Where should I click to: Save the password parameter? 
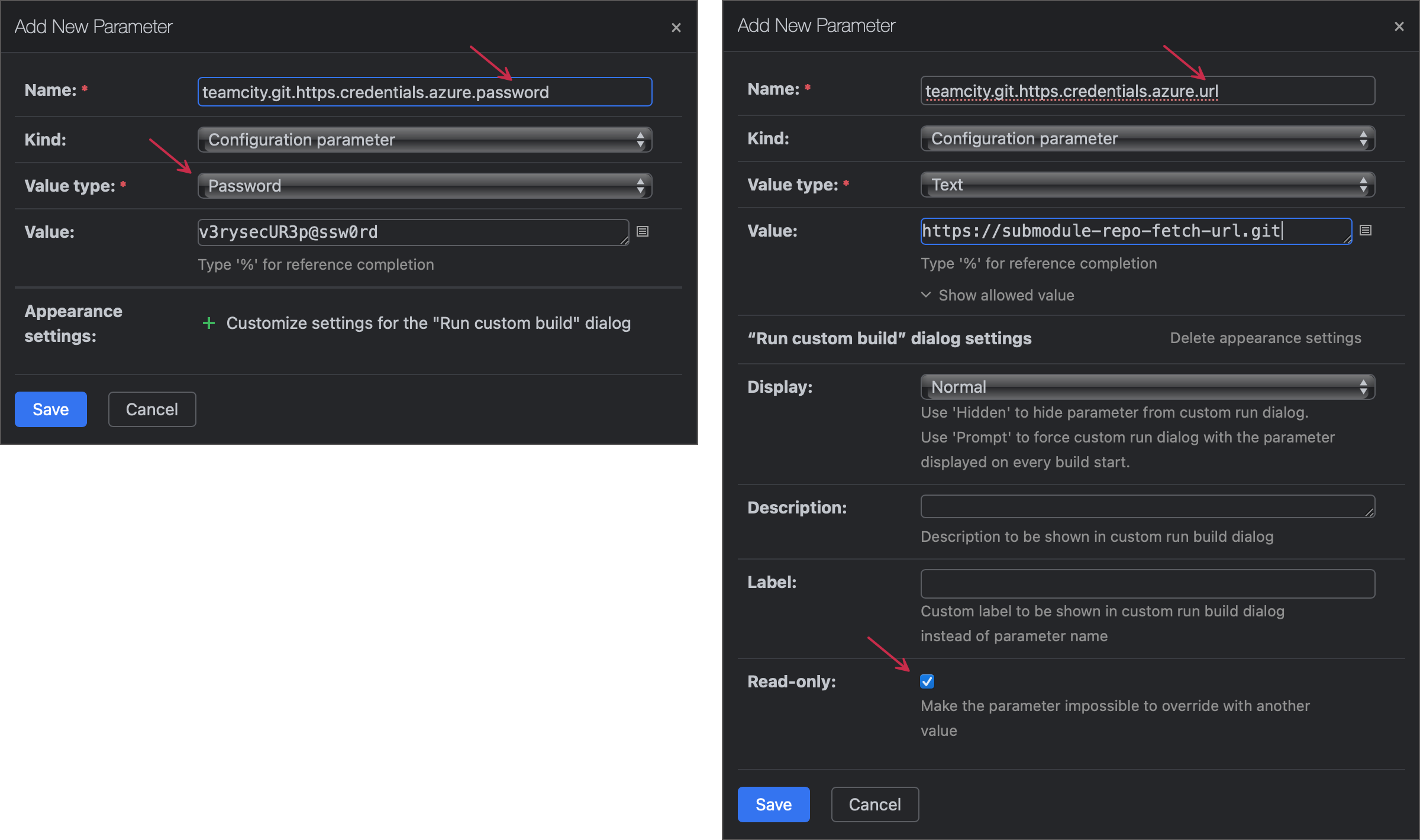[50, 409]
